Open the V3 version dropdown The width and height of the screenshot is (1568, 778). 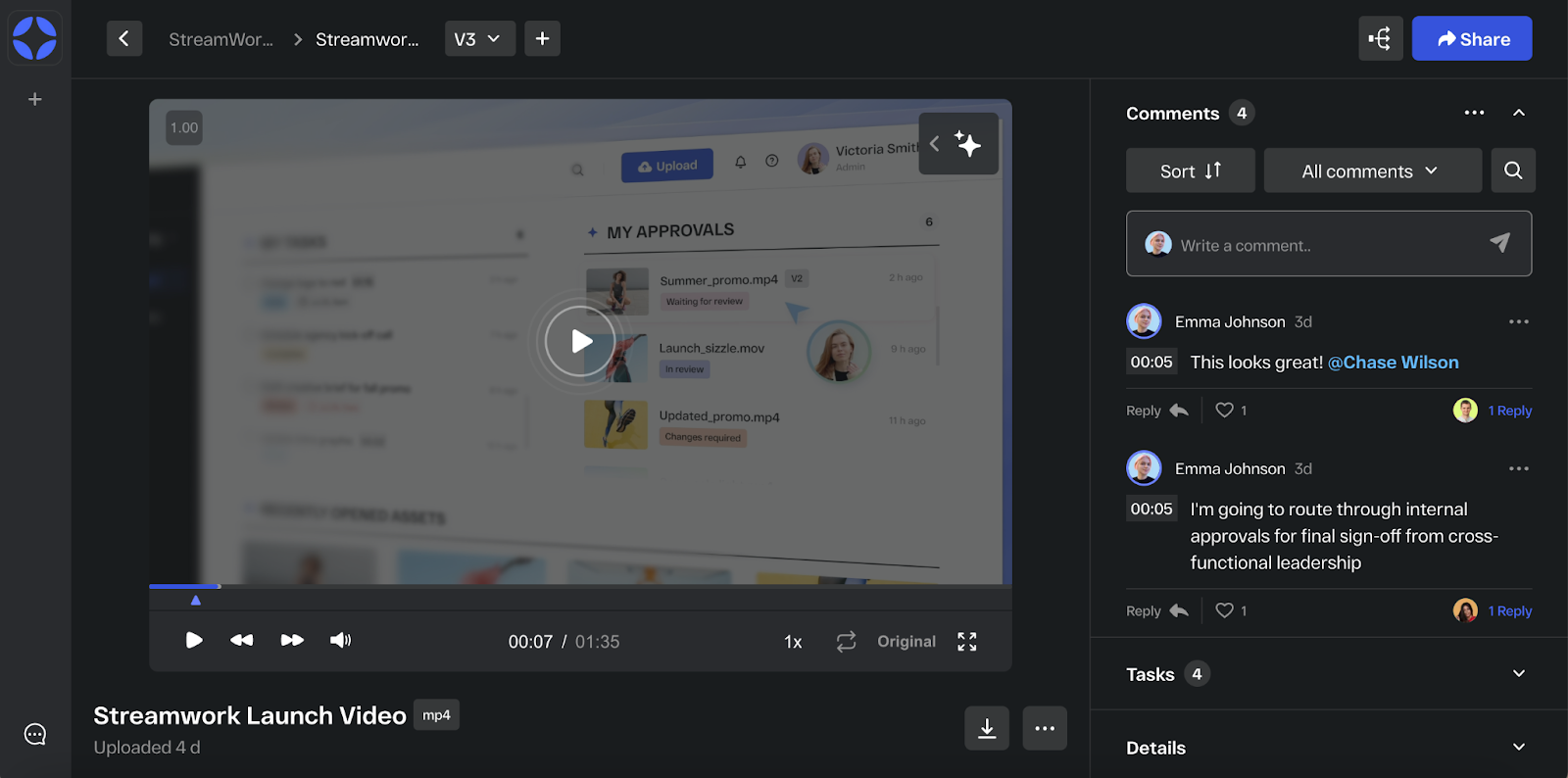coord(480,38)
